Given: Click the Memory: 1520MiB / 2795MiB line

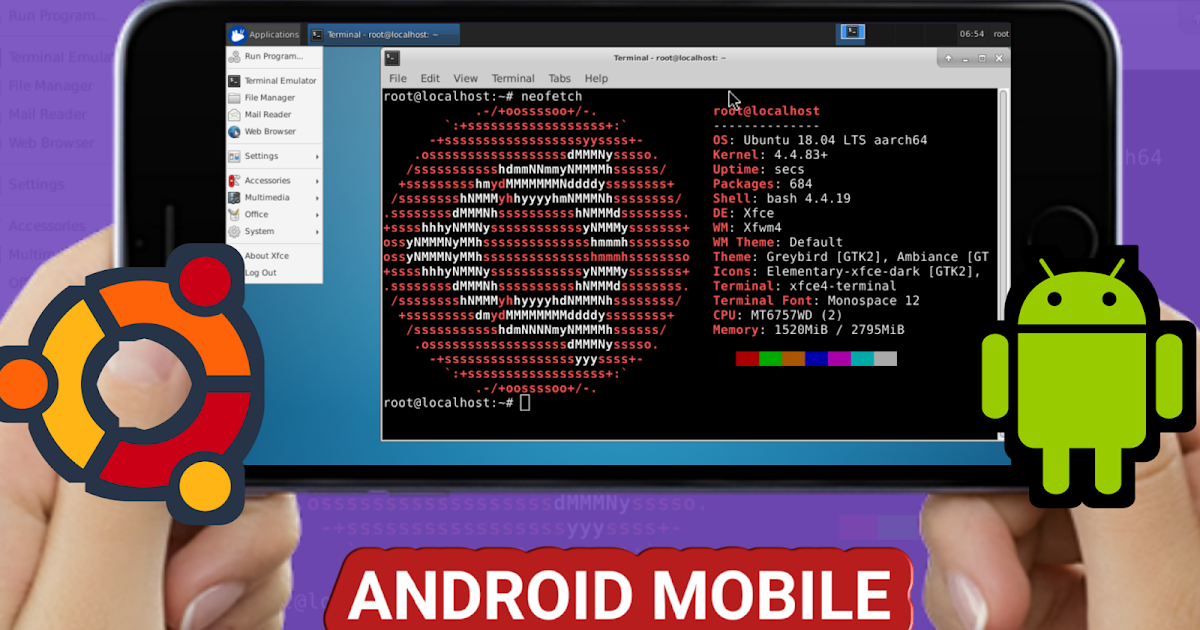Looking at the screenshot, I should [809, 329].
